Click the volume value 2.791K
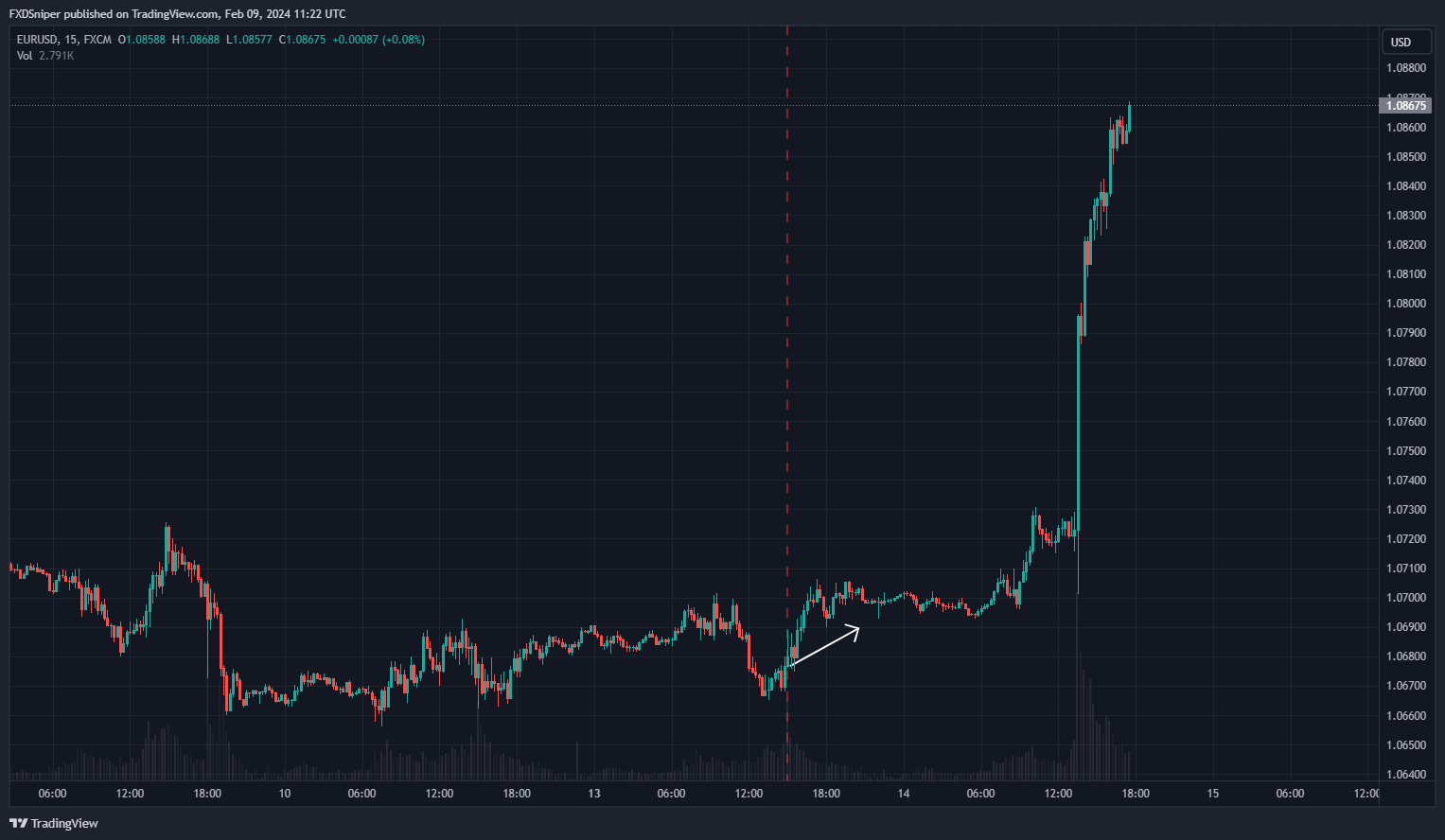Screen dimensions: 1445x840 (56, 56)
